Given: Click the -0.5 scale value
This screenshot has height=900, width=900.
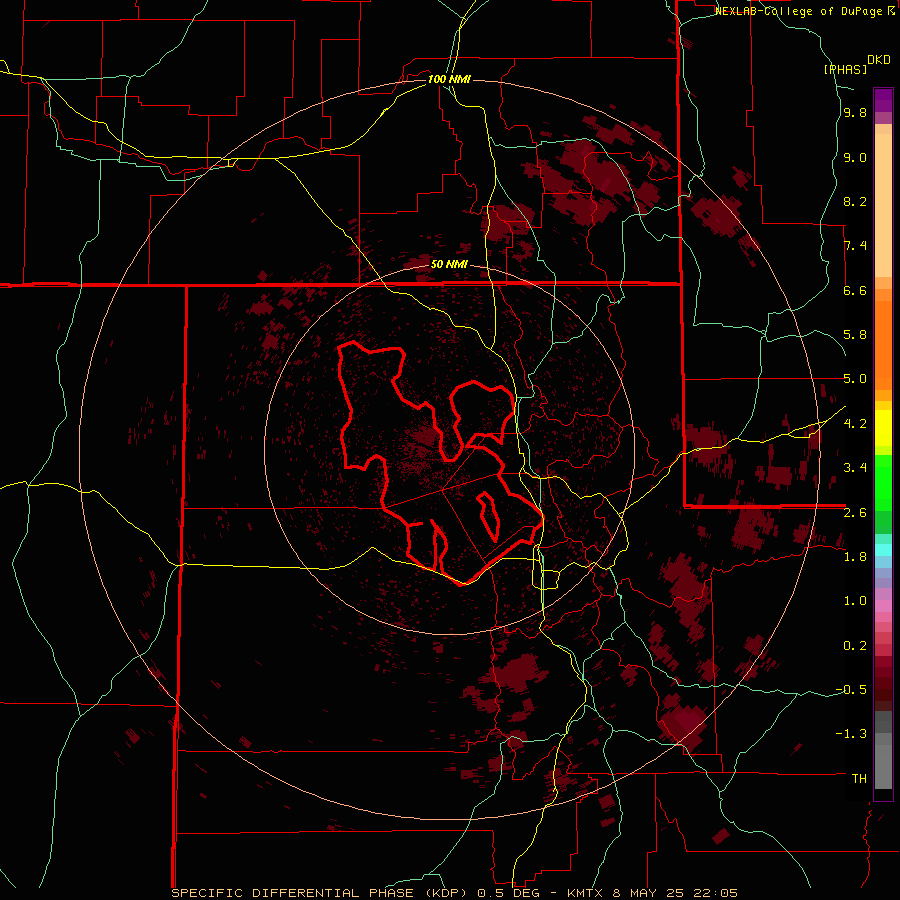Looking at the screenshot, I should click(x=851, y=689).
